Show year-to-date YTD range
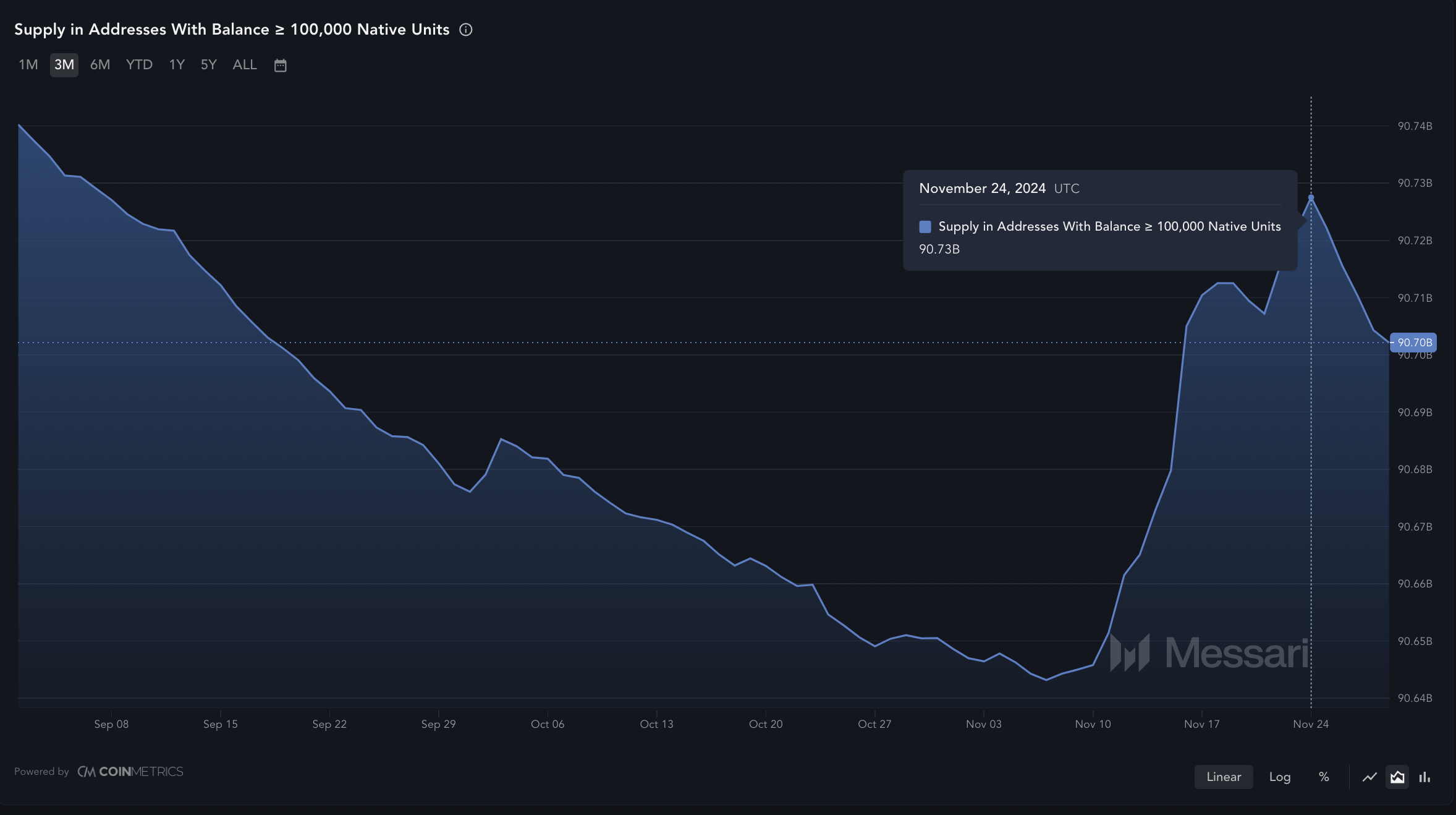The width and height of the screenshot is (1456, 815). coord(139,65)
